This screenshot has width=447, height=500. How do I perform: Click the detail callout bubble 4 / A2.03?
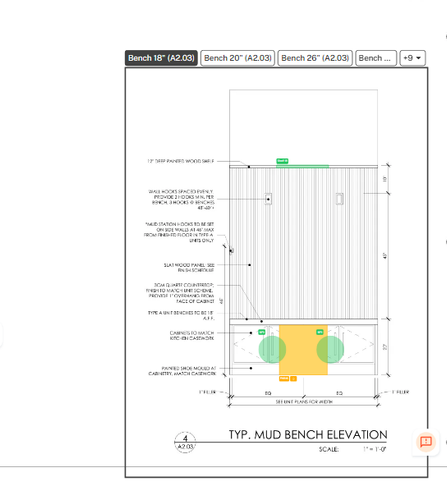click(x=185, y=442)
